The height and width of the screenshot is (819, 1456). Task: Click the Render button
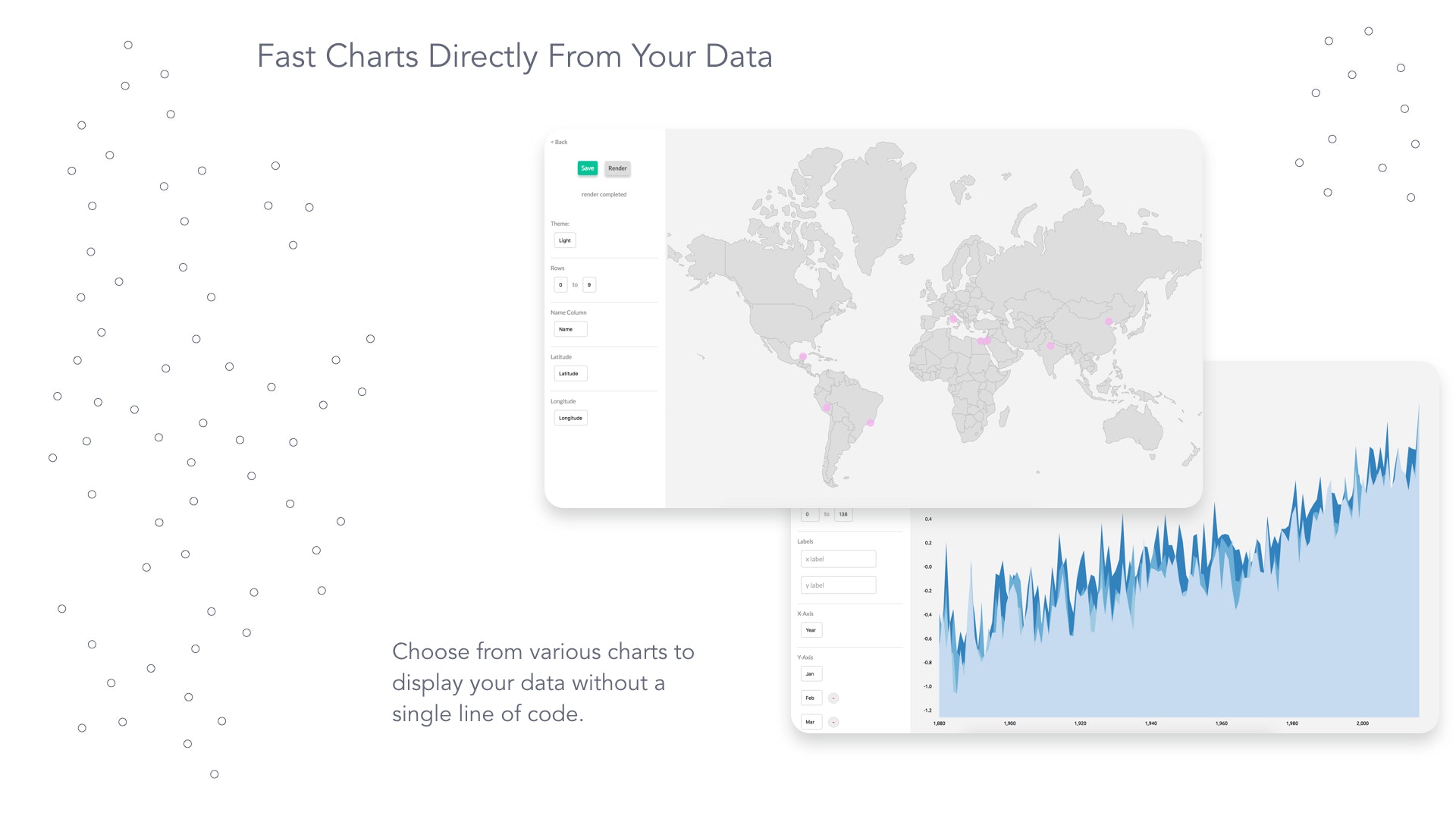click(x=617, y=168)
